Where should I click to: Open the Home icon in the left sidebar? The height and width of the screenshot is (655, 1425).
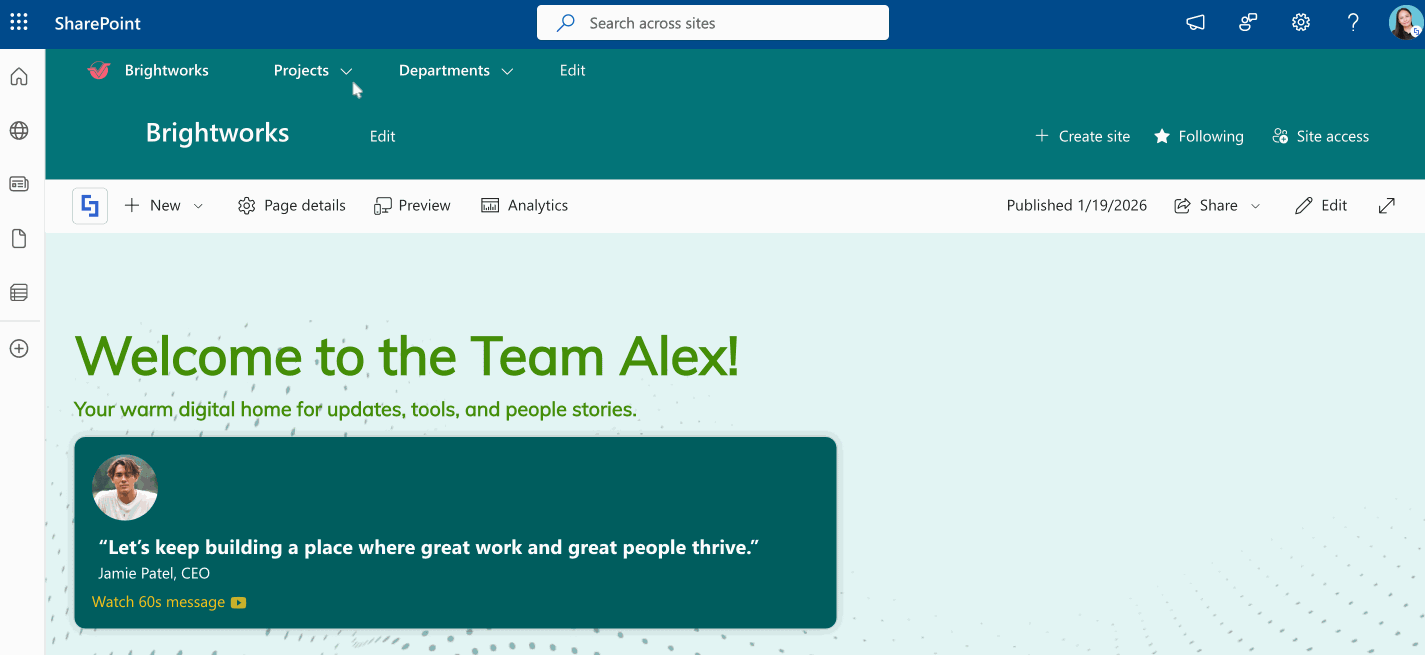click(x=19, y=76)
